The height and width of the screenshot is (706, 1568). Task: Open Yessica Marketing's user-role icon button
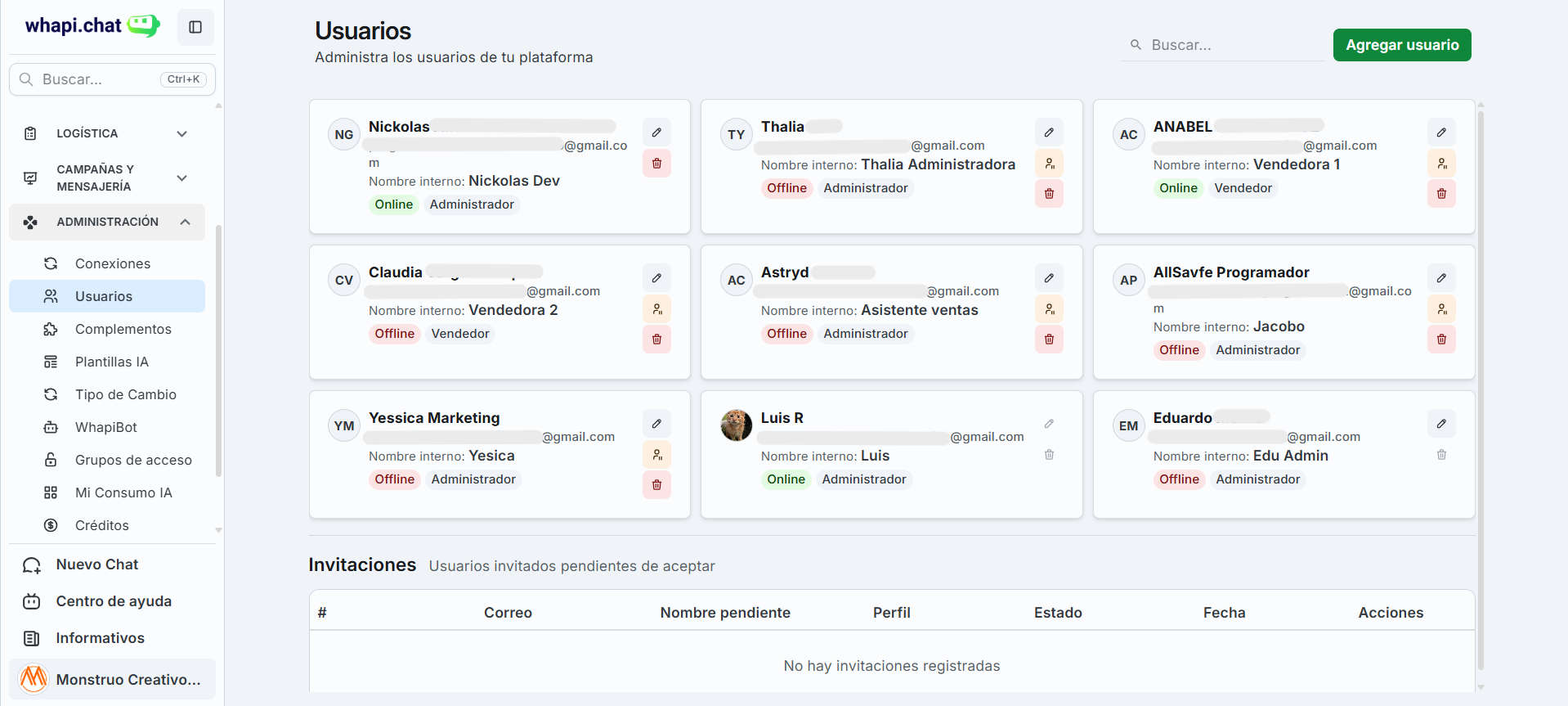click(656, 455)
